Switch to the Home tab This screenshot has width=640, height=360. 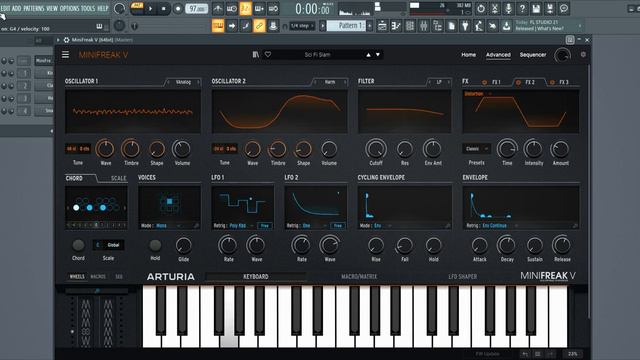click(469, 55)
